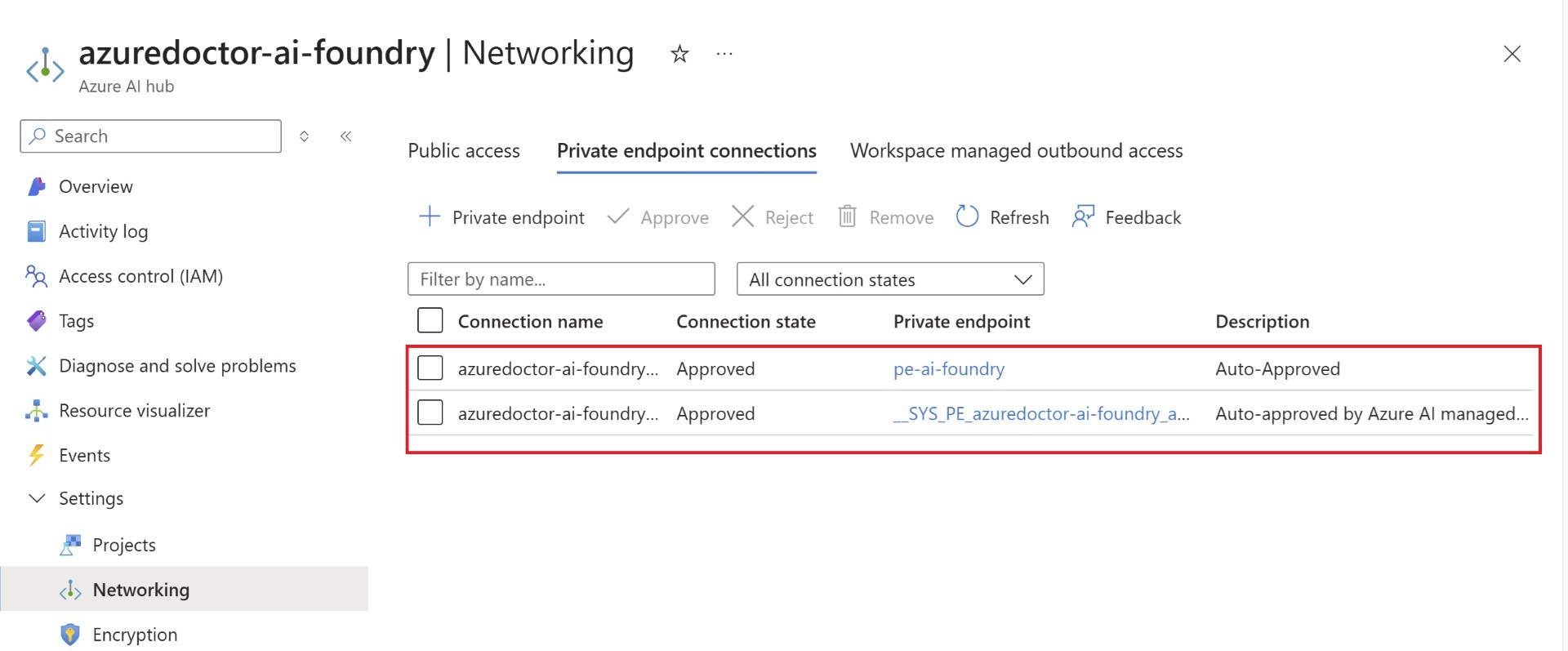Image resolution: width=1568 pixels, height=651 pixels.
Task: Open Projects under Settings
Action: [x=124, y=545]
